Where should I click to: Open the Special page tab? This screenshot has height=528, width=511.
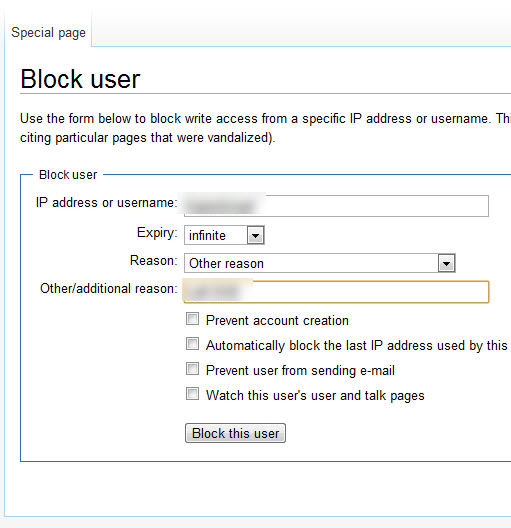click(48, 33)
